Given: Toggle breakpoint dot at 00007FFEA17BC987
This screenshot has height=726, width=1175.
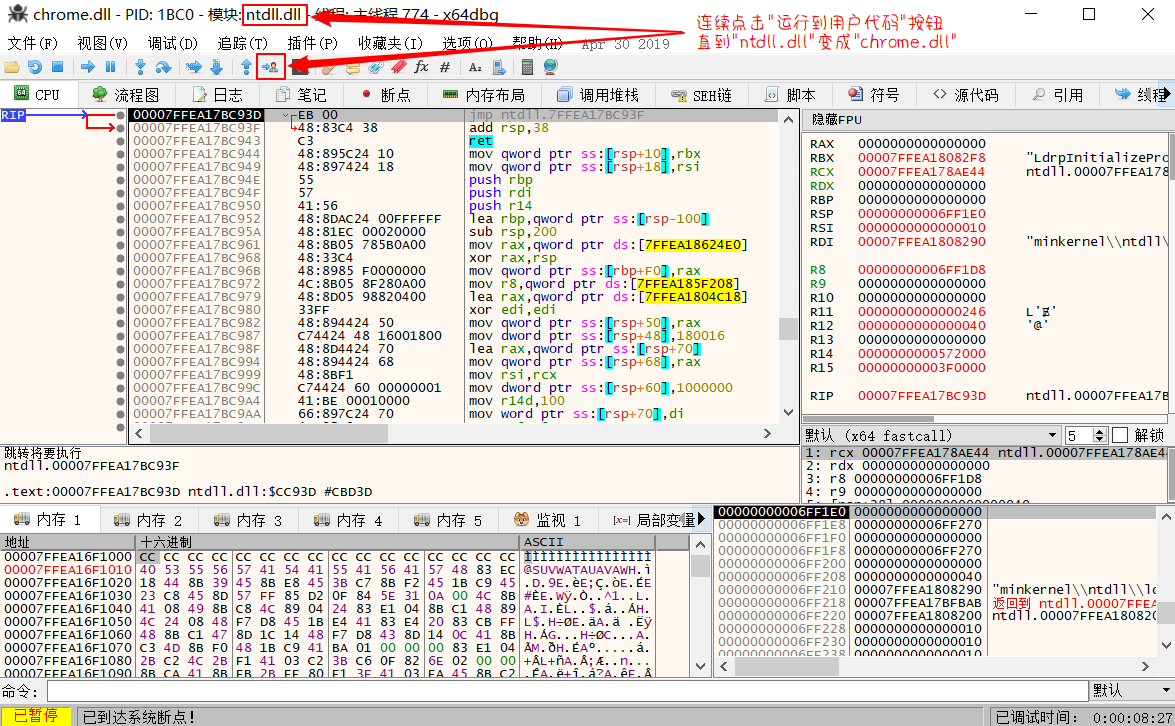Looking at the screenshot, I should (121, 336).
